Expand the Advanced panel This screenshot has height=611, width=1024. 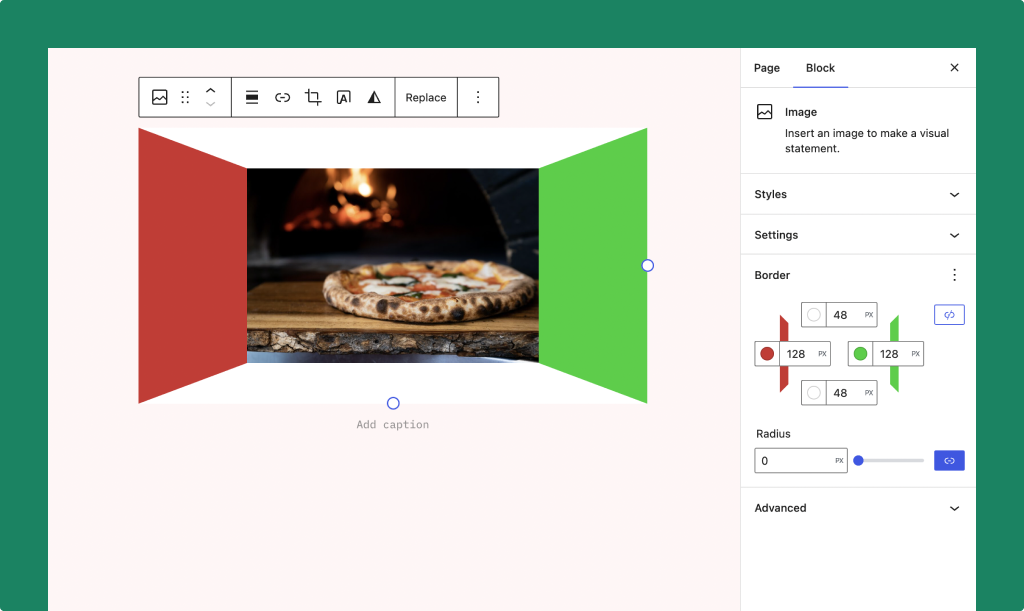pos(857,508)
